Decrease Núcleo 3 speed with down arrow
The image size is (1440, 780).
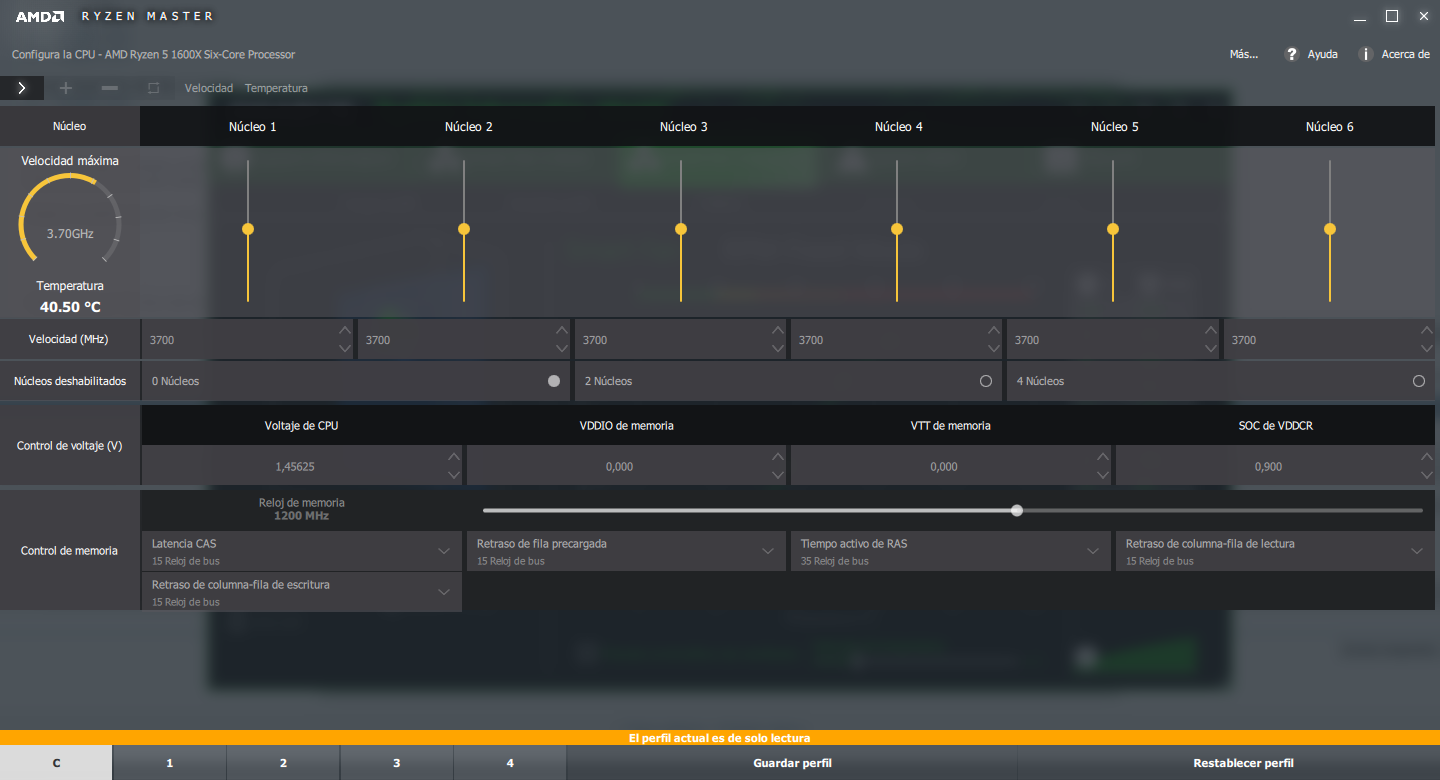pyautogui.click(x=778, y=348)
